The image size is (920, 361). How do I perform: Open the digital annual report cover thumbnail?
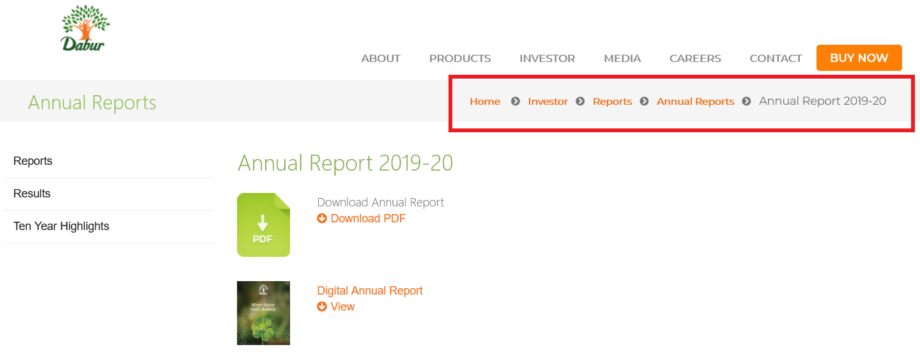pyautogui.click(x=263, y=313)
